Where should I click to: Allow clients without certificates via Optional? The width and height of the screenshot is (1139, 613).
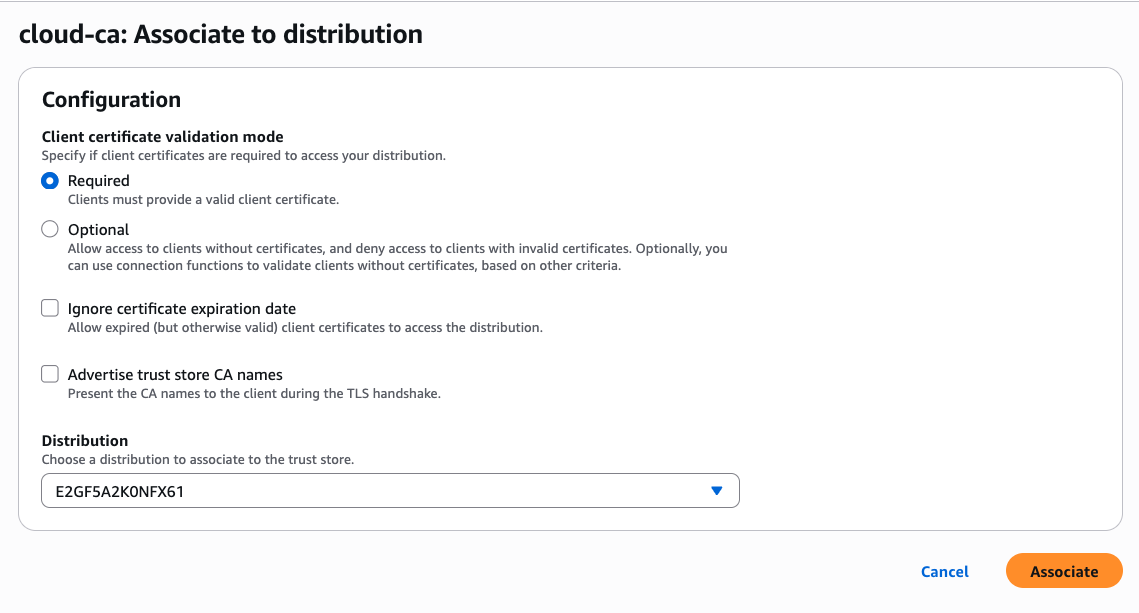[x=49, y=229]
